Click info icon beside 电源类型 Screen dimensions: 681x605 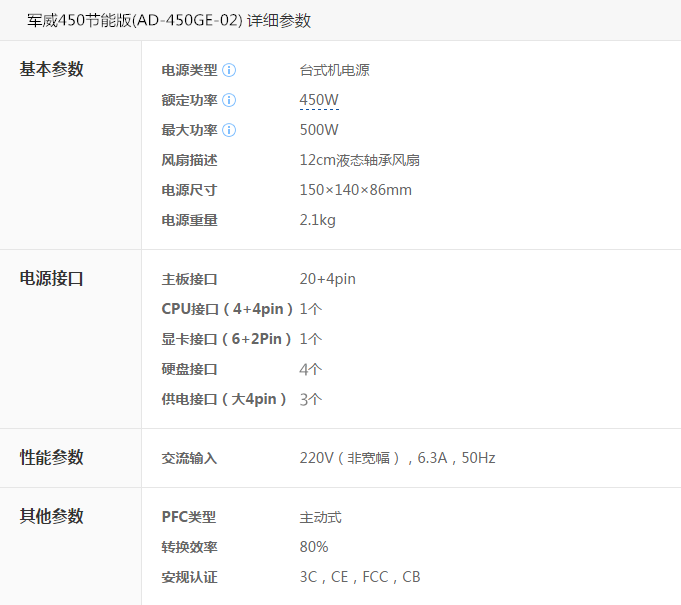[229, 70]
